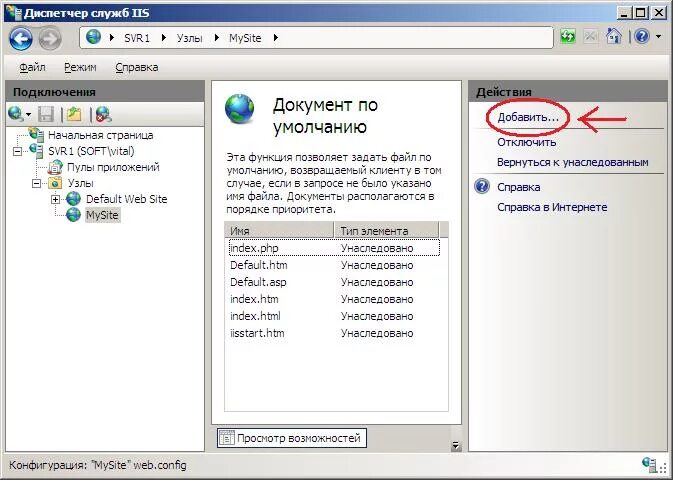
Task: Click the MySite globe icon in tree
Action: (73, 215)
